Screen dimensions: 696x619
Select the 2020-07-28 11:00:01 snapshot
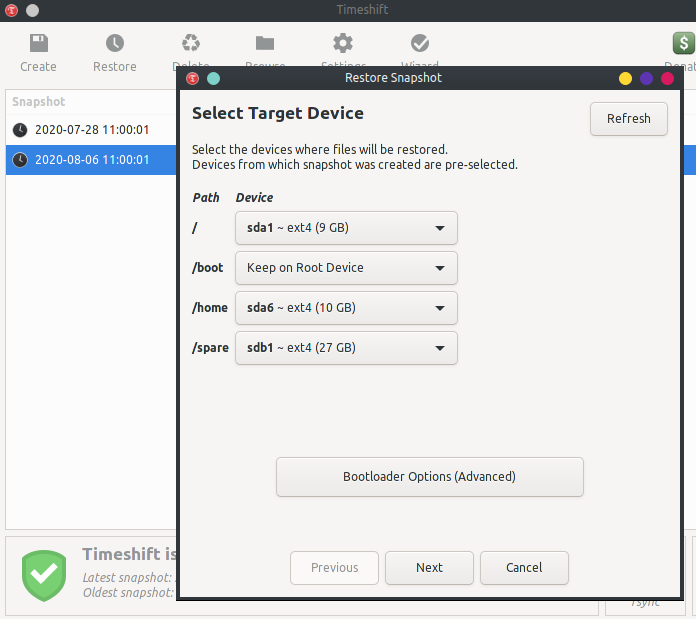pos(92,130)
